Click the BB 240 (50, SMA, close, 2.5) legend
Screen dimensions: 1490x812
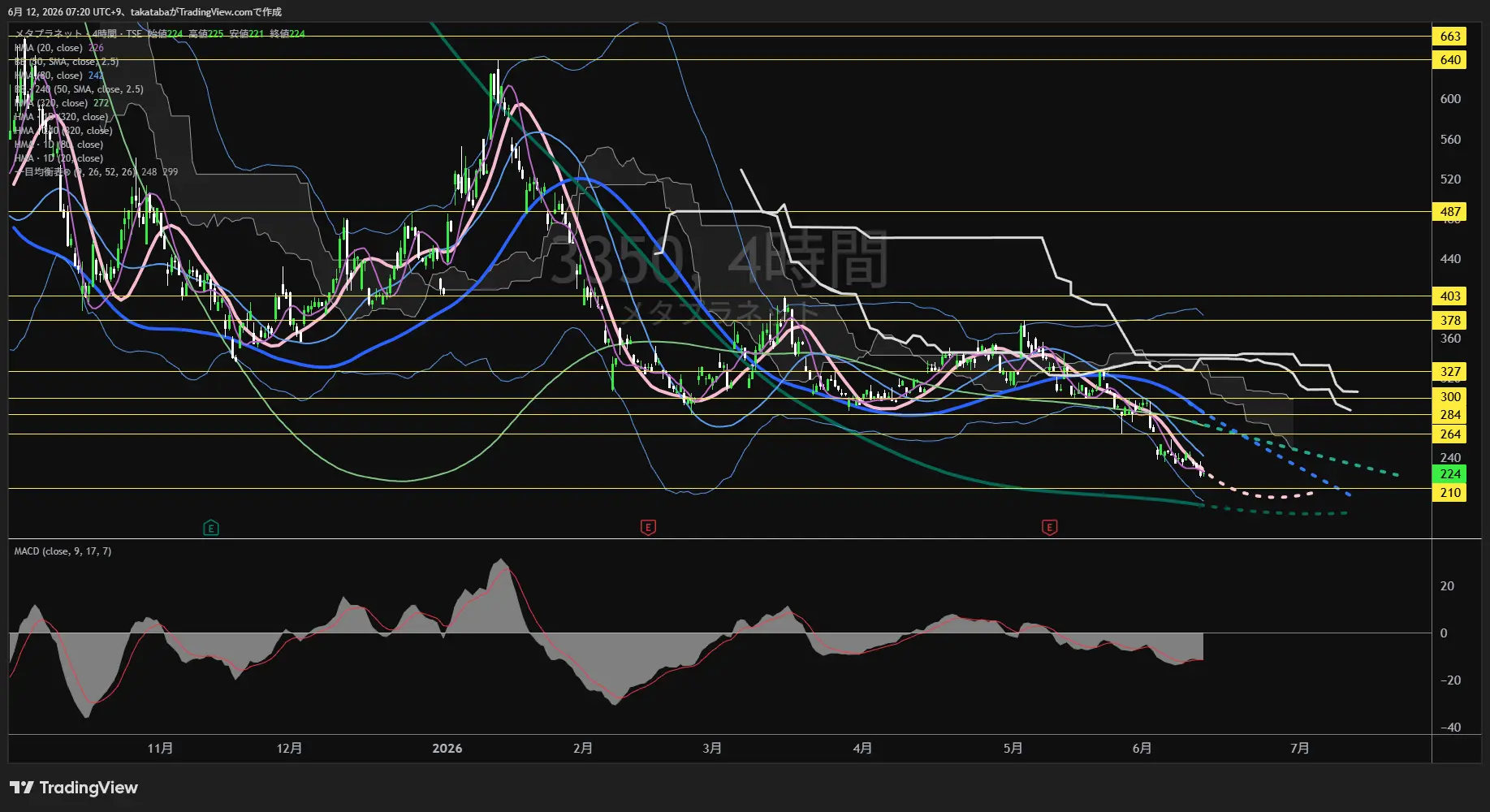(x=79, y=89)
